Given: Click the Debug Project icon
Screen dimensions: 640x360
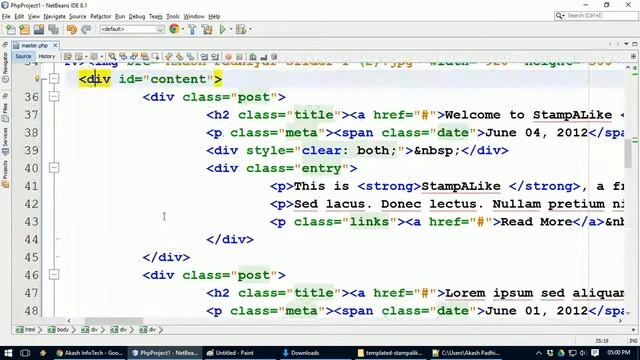Looking at the screenshot, I should [x=241, y=29].
